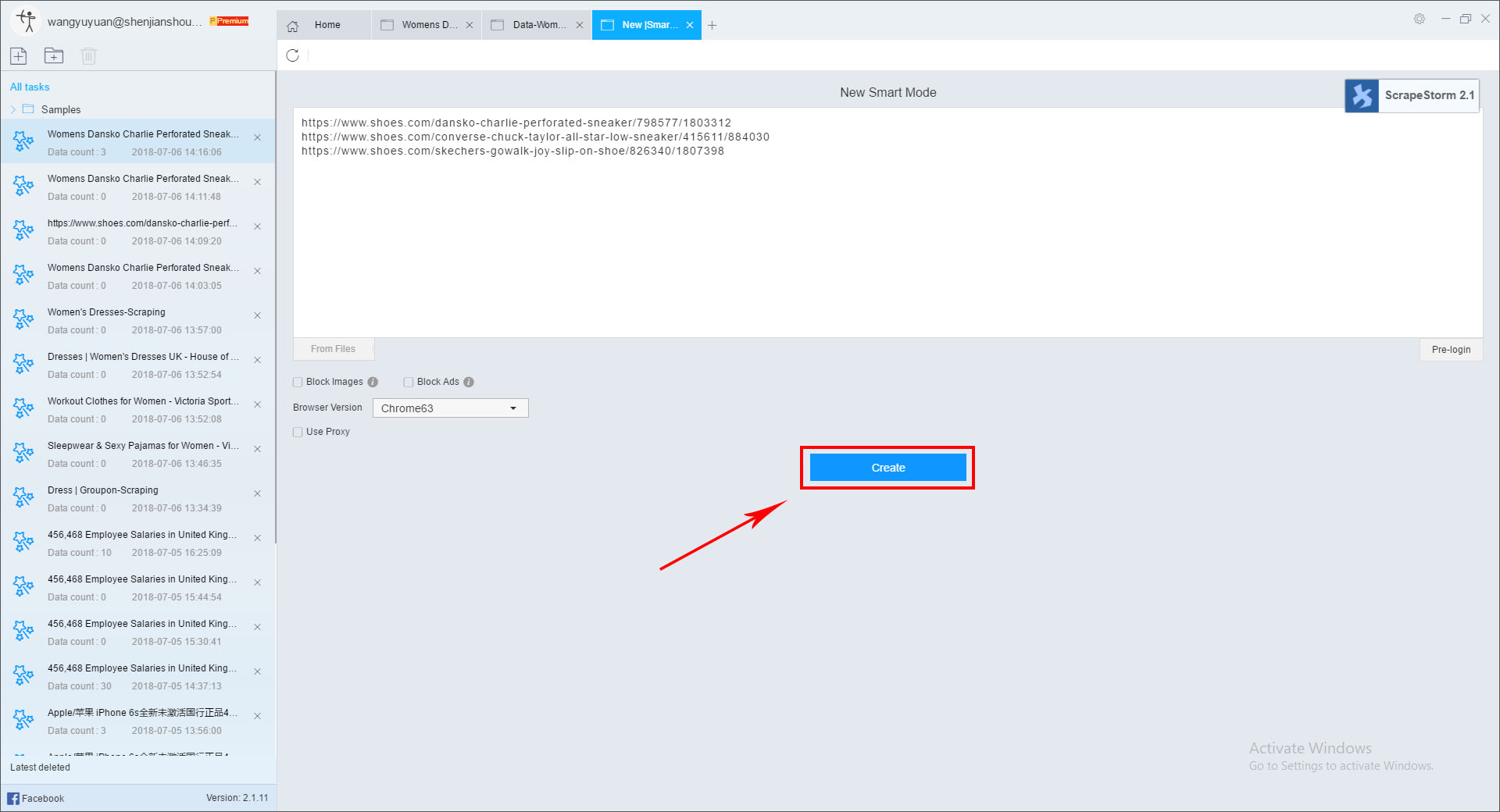This screenshot has width=1500, height=812.
Task: Click the Home tab house icon
Action: [293, 26]
